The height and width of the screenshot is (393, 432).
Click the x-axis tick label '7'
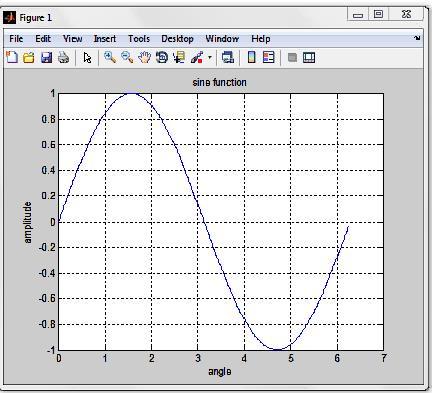pyautogui.click(x=384, y=359)
